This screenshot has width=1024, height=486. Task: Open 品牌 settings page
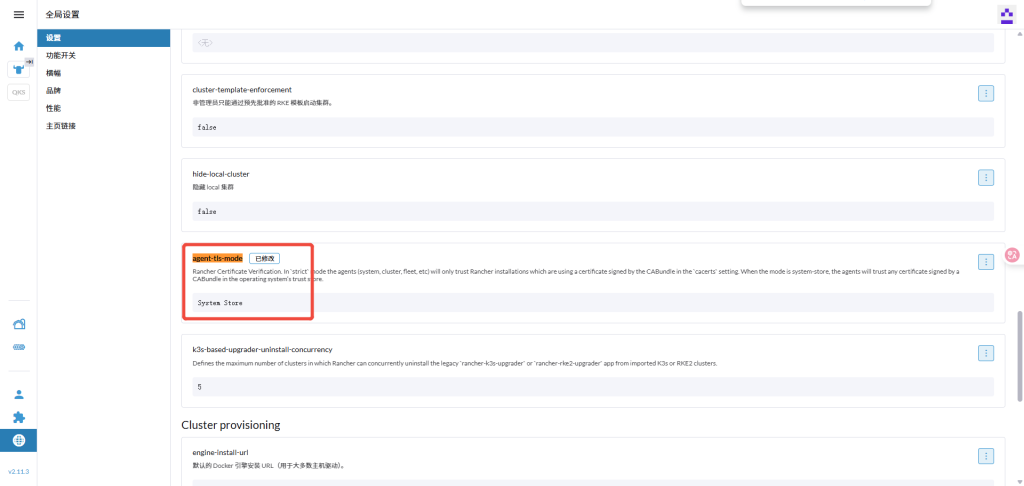pos(53,90)
